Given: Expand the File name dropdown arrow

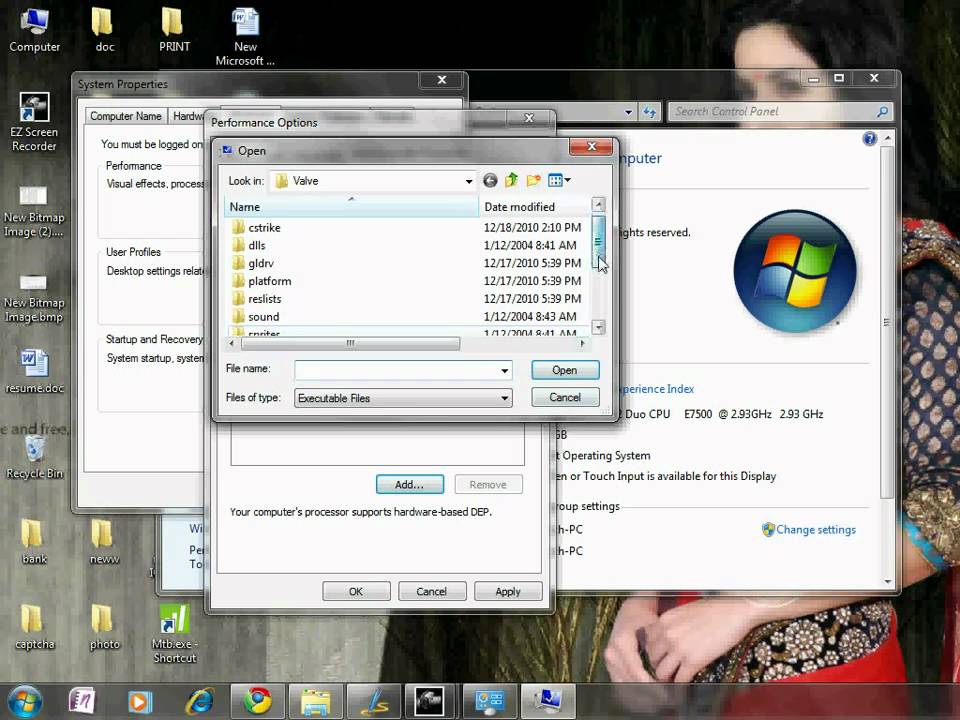Looking at the screenshot, I should click(x=504, y=370).
